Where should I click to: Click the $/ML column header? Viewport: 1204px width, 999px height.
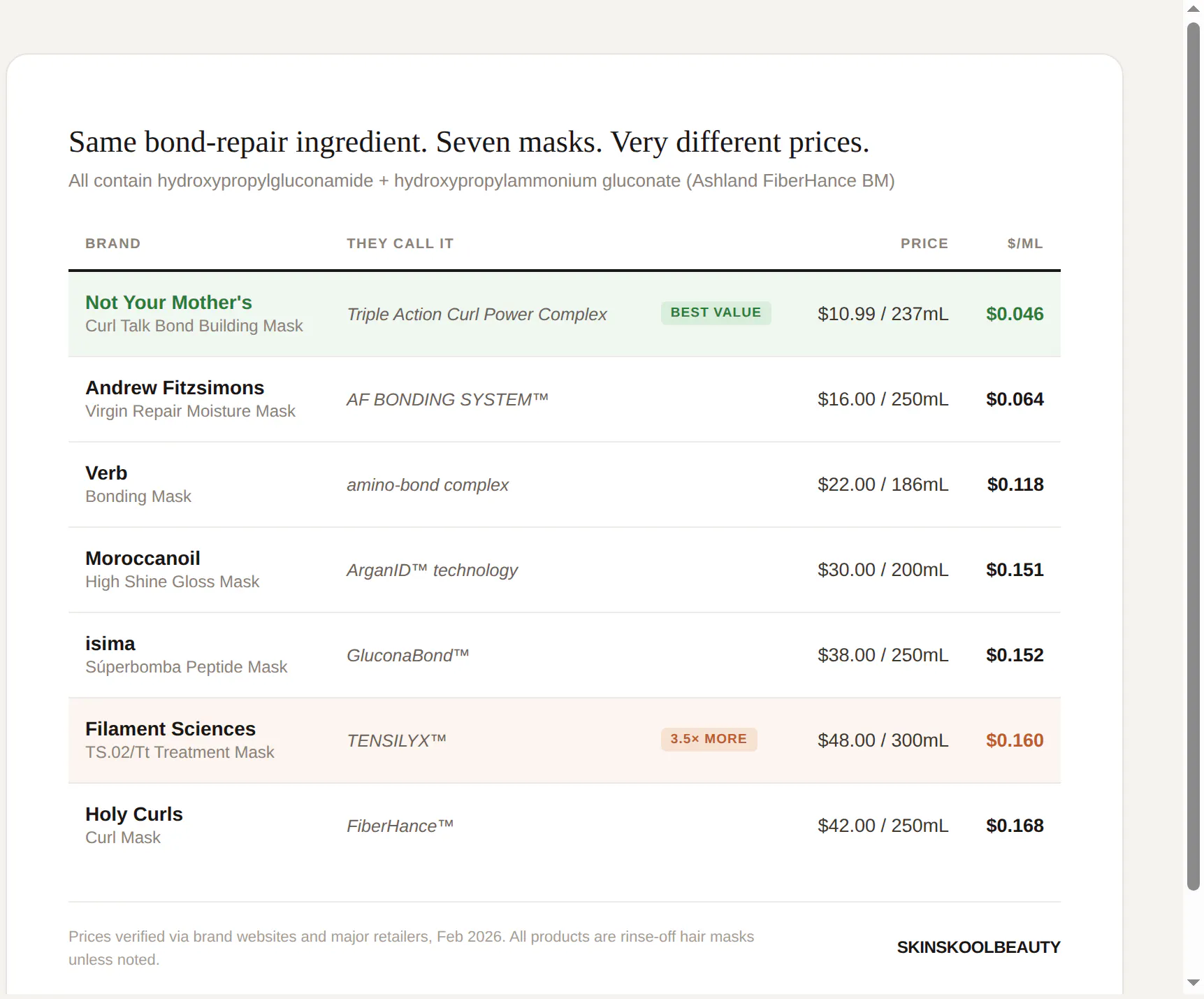tap(1025, 243)
